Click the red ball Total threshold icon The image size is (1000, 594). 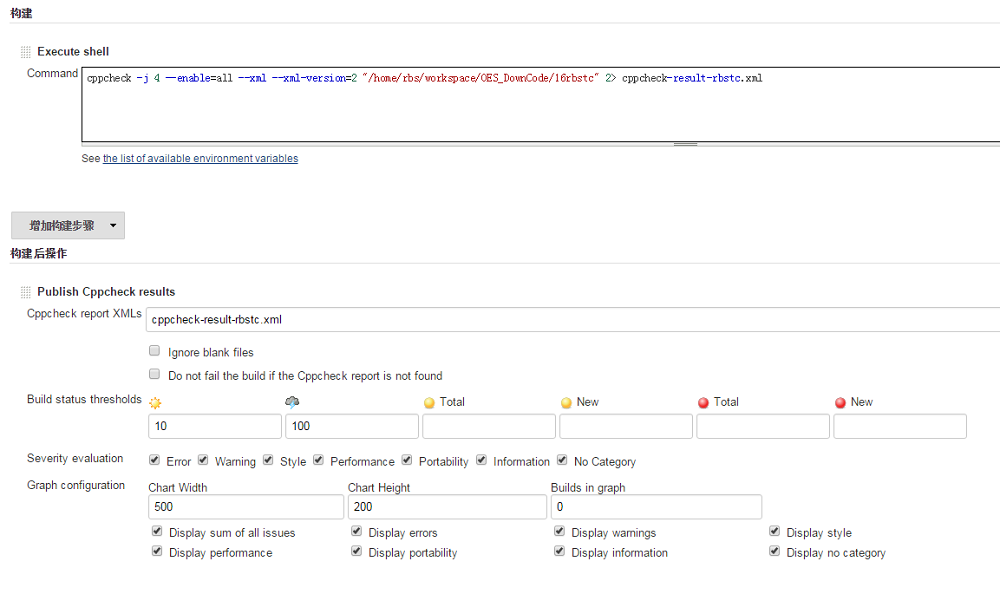pos(702,401)
